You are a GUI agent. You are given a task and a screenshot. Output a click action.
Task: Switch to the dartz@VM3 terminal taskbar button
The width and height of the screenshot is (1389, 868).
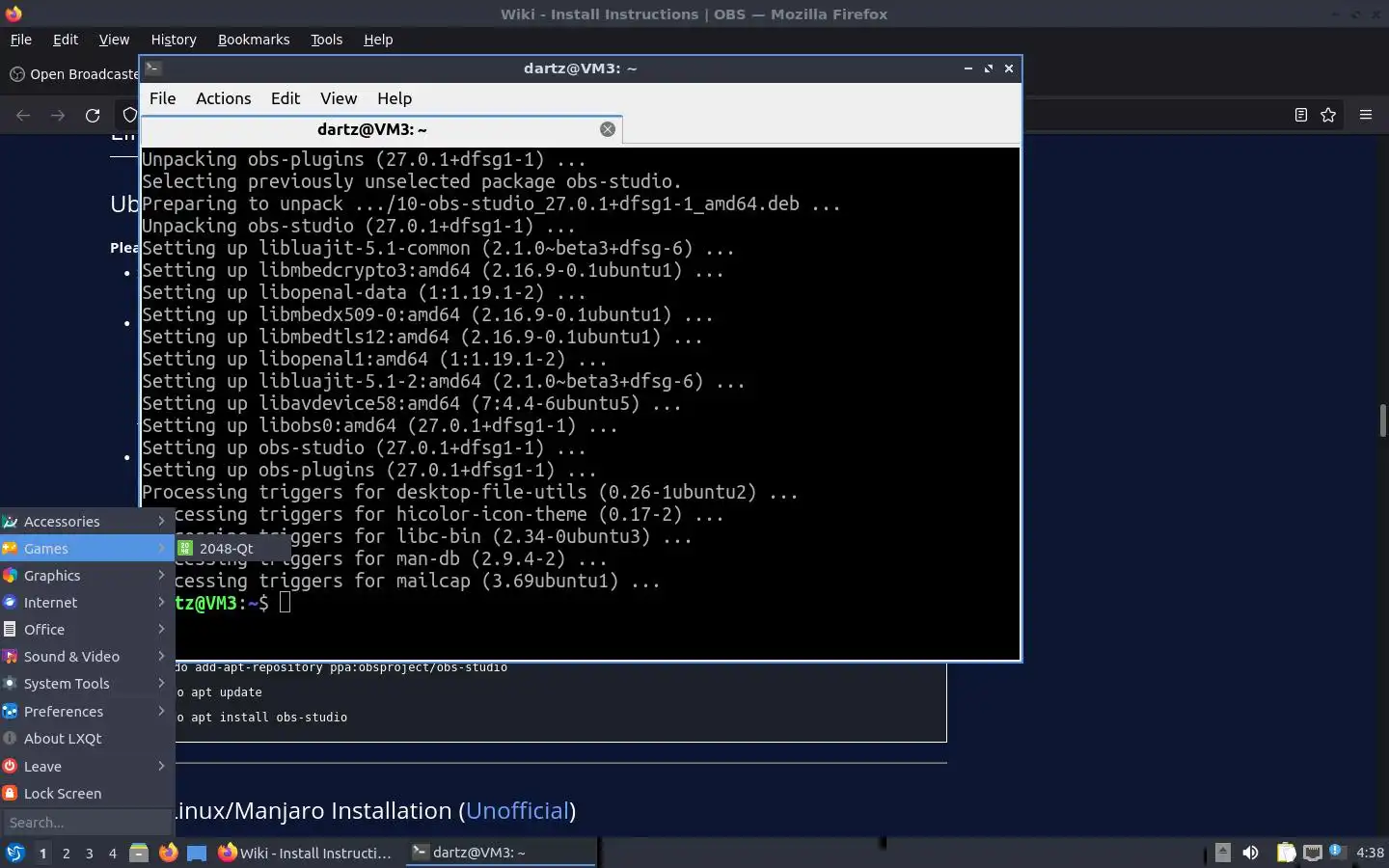(x=500, y=853)
